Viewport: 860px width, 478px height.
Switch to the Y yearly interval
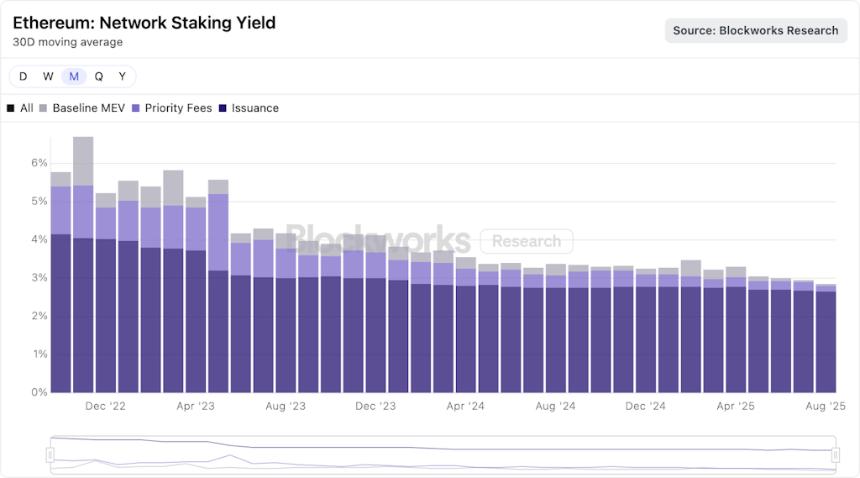(122, 77)
